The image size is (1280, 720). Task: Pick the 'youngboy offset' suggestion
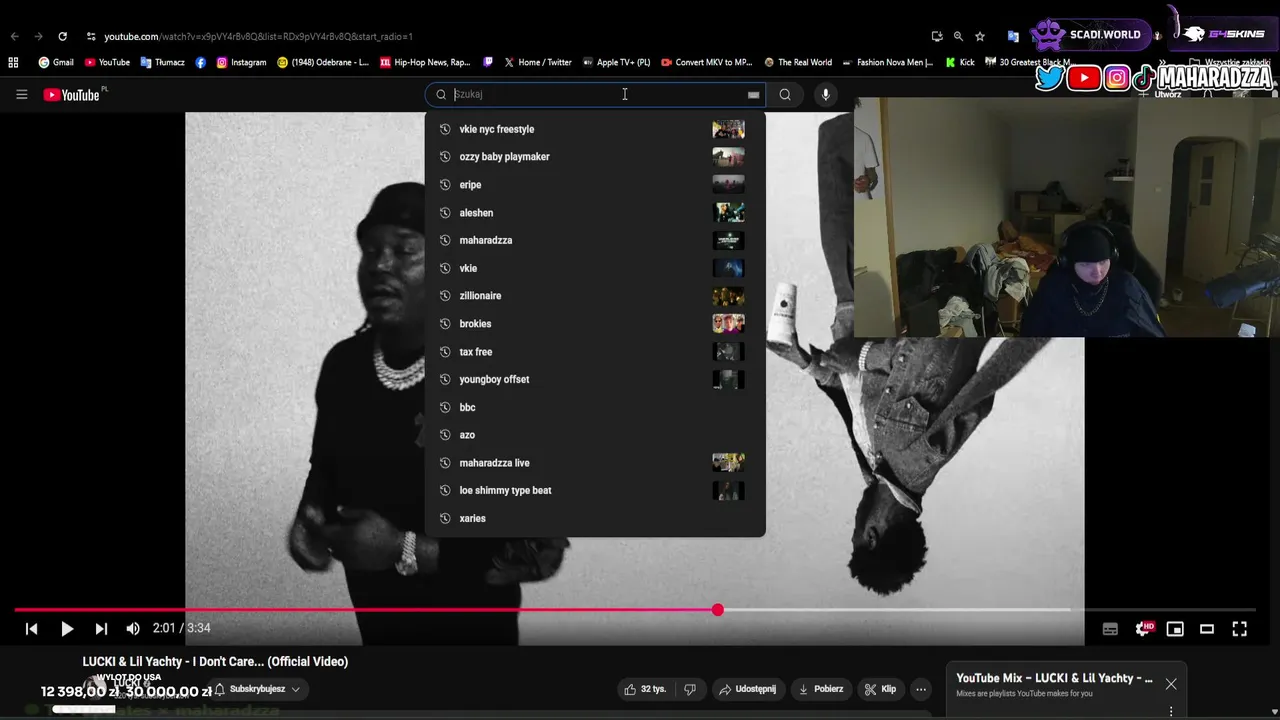coord(595,379)
